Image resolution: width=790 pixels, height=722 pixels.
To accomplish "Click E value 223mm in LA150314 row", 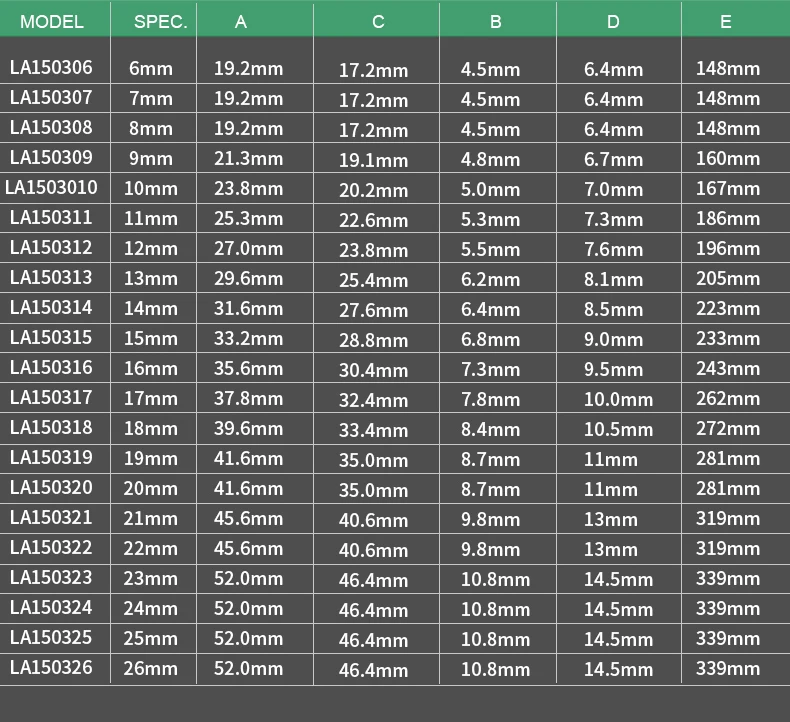I will click(x=728, y=308).
